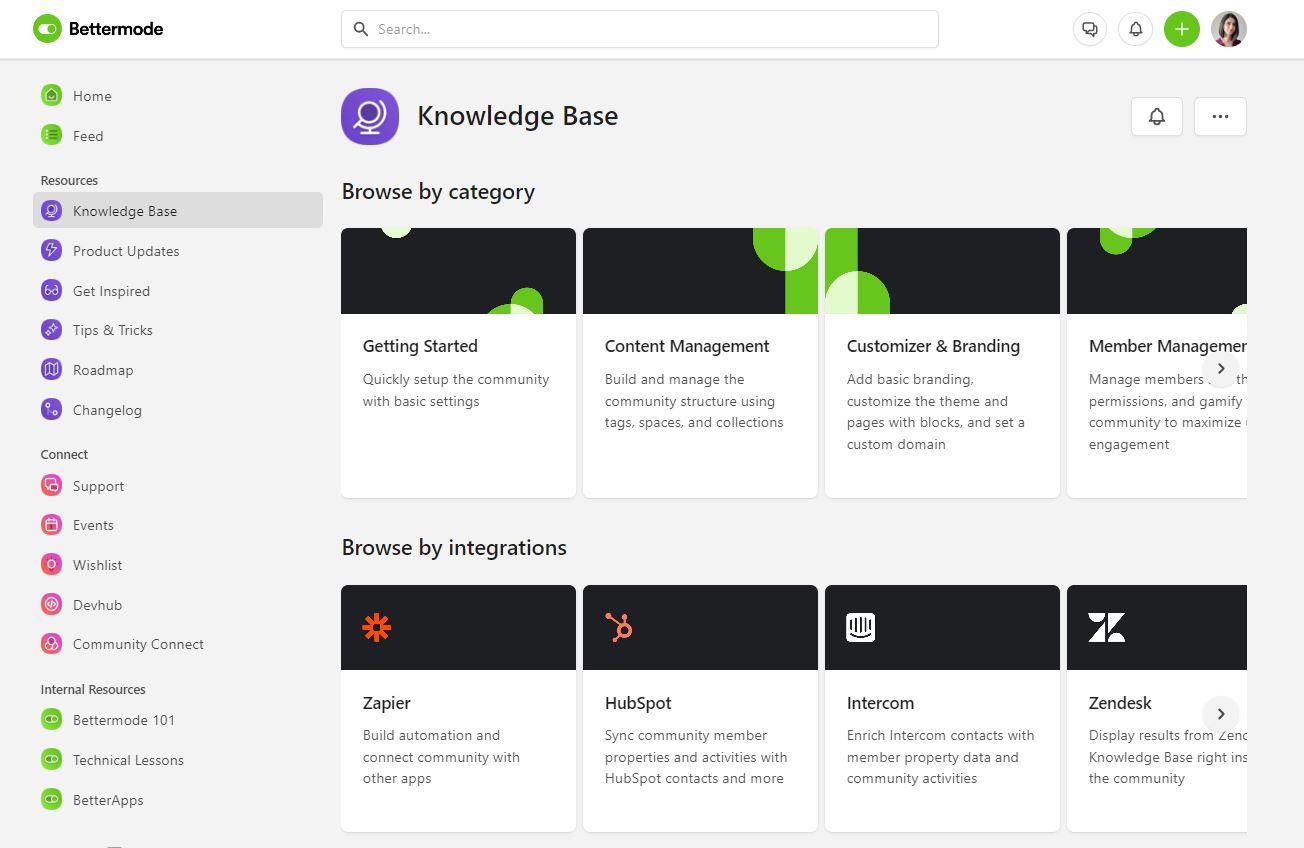Click the 'Browse by category' heading

(438, 192)
